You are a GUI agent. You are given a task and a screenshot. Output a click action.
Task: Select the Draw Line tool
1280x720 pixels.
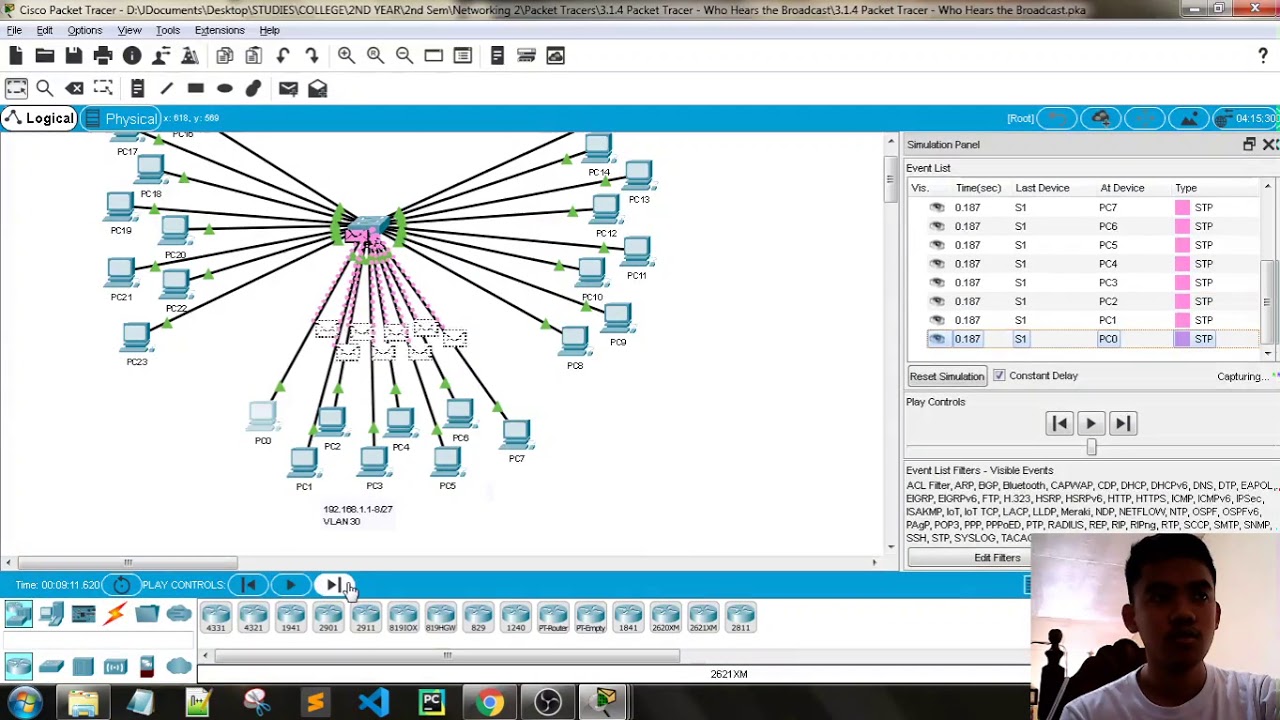[x=167, y=89]
